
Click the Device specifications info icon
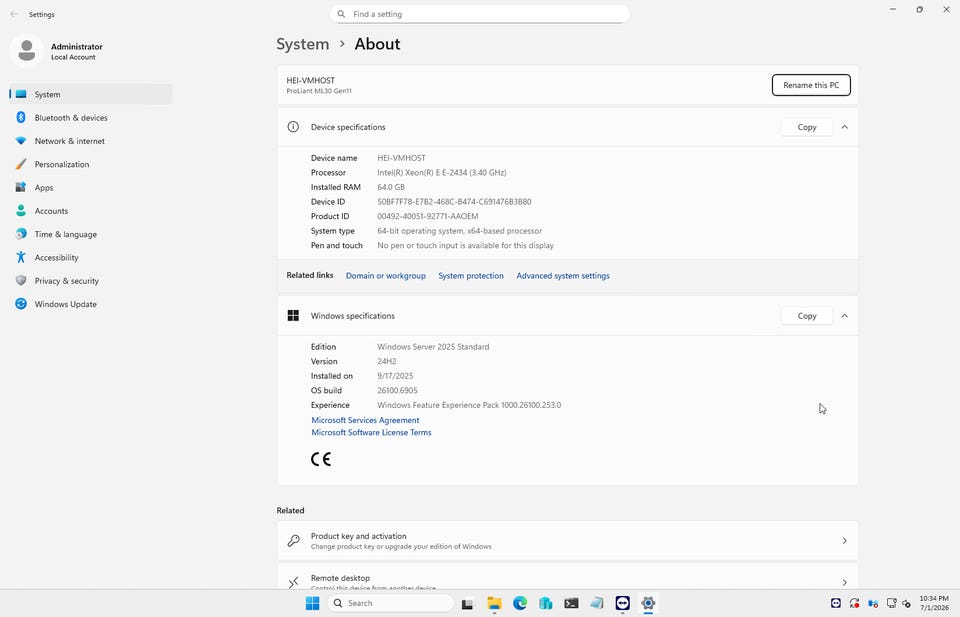coord(293,127)
